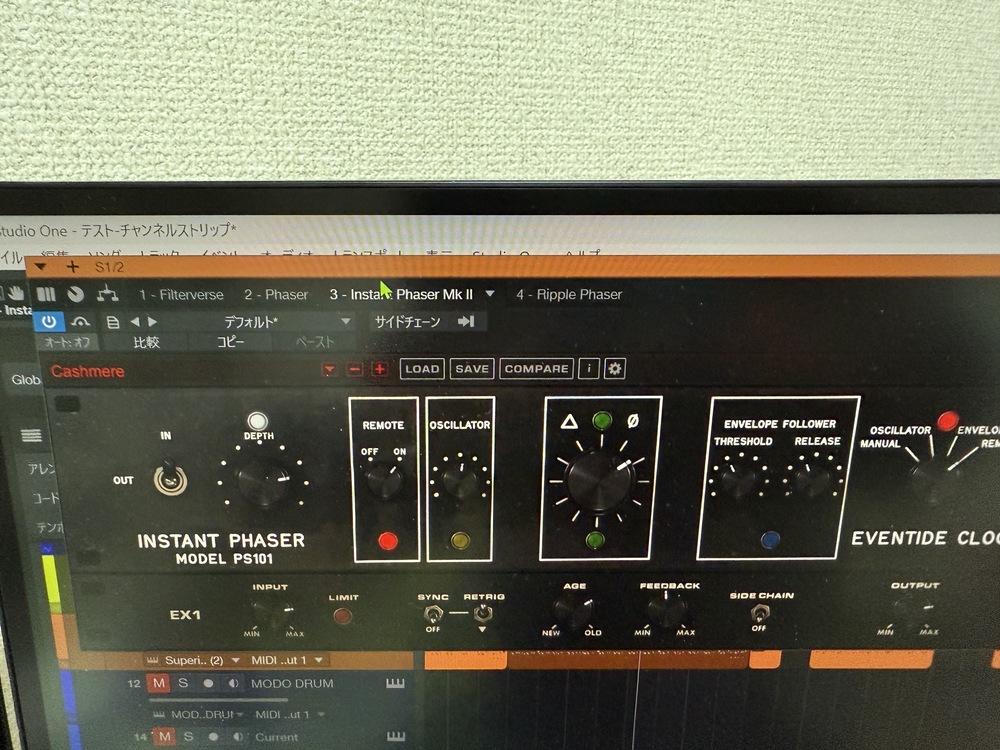1000x750 pixels.
Task: Click the DEPTH knob
Action: click(x=263, y=482)
